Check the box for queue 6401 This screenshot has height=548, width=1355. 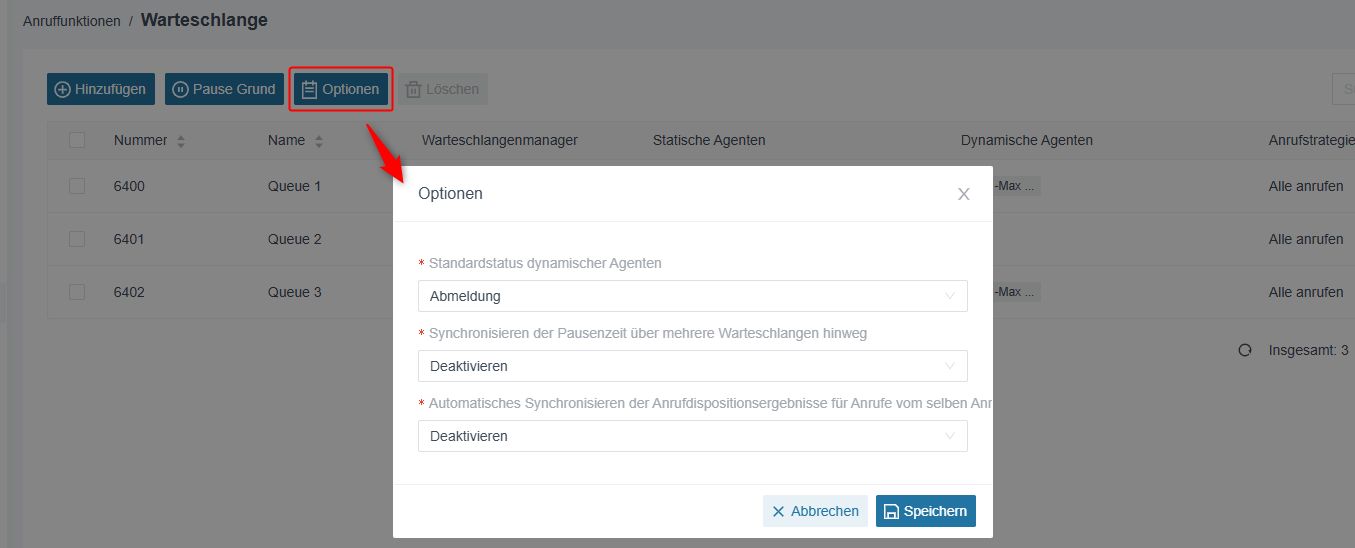tap(77, 239)
